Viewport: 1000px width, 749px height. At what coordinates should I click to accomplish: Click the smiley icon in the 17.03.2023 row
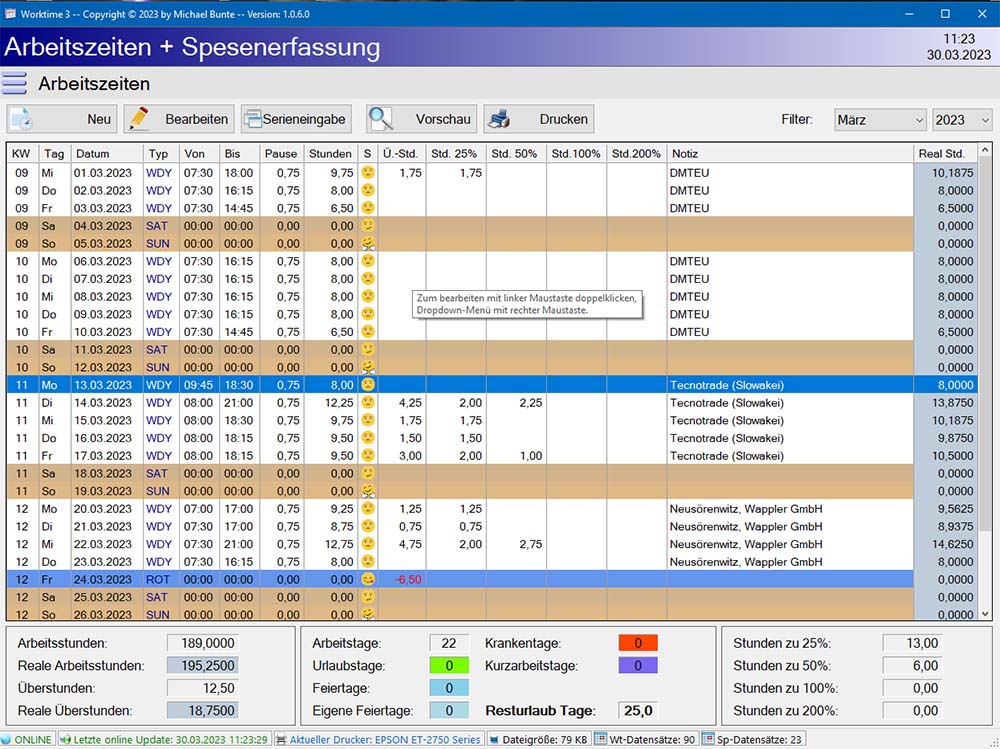pos(367,456)
